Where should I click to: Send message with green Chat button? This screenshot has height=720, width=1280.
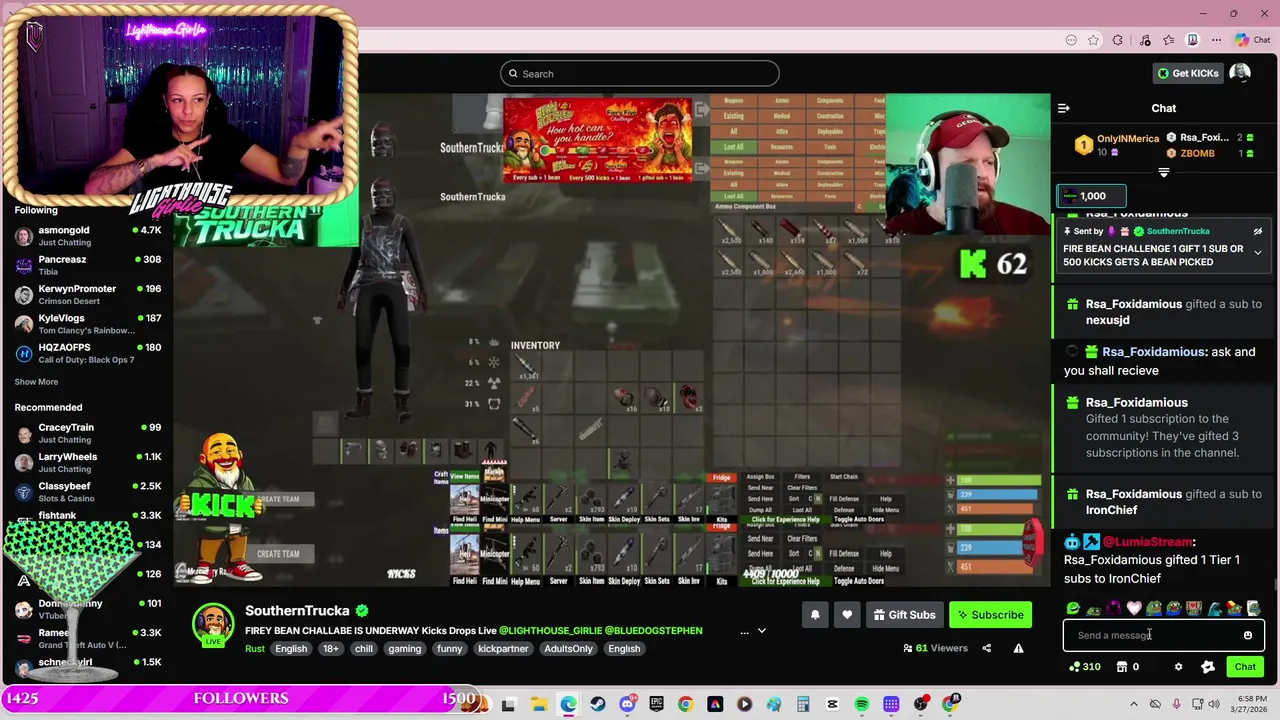click(1245, 667)
